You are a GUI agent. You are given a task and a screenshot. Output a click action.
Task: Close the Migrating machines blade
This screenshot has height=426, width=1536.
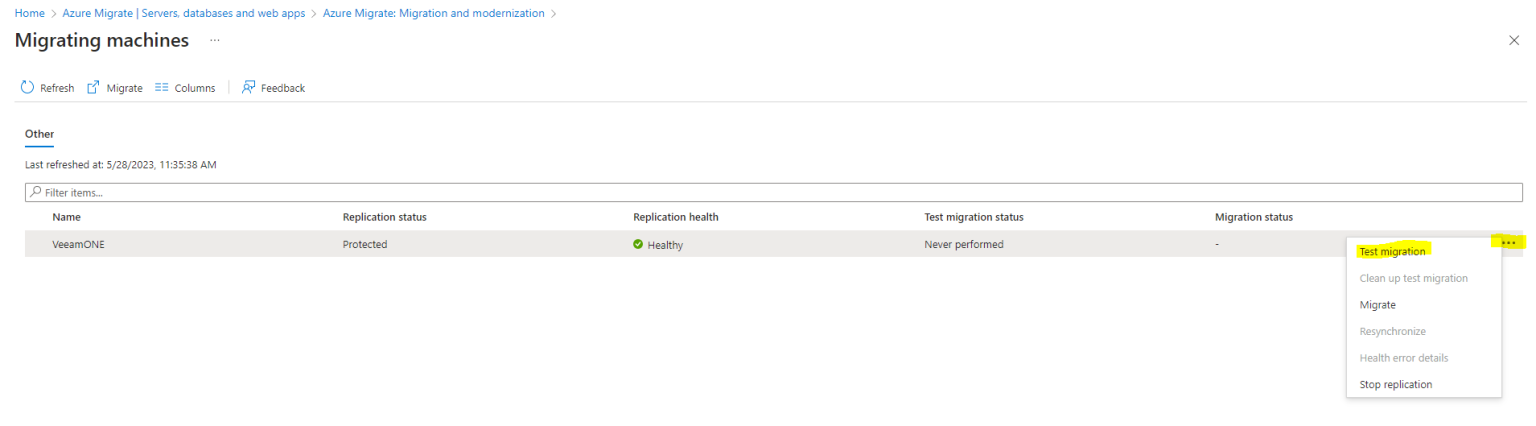(1513, 40)
